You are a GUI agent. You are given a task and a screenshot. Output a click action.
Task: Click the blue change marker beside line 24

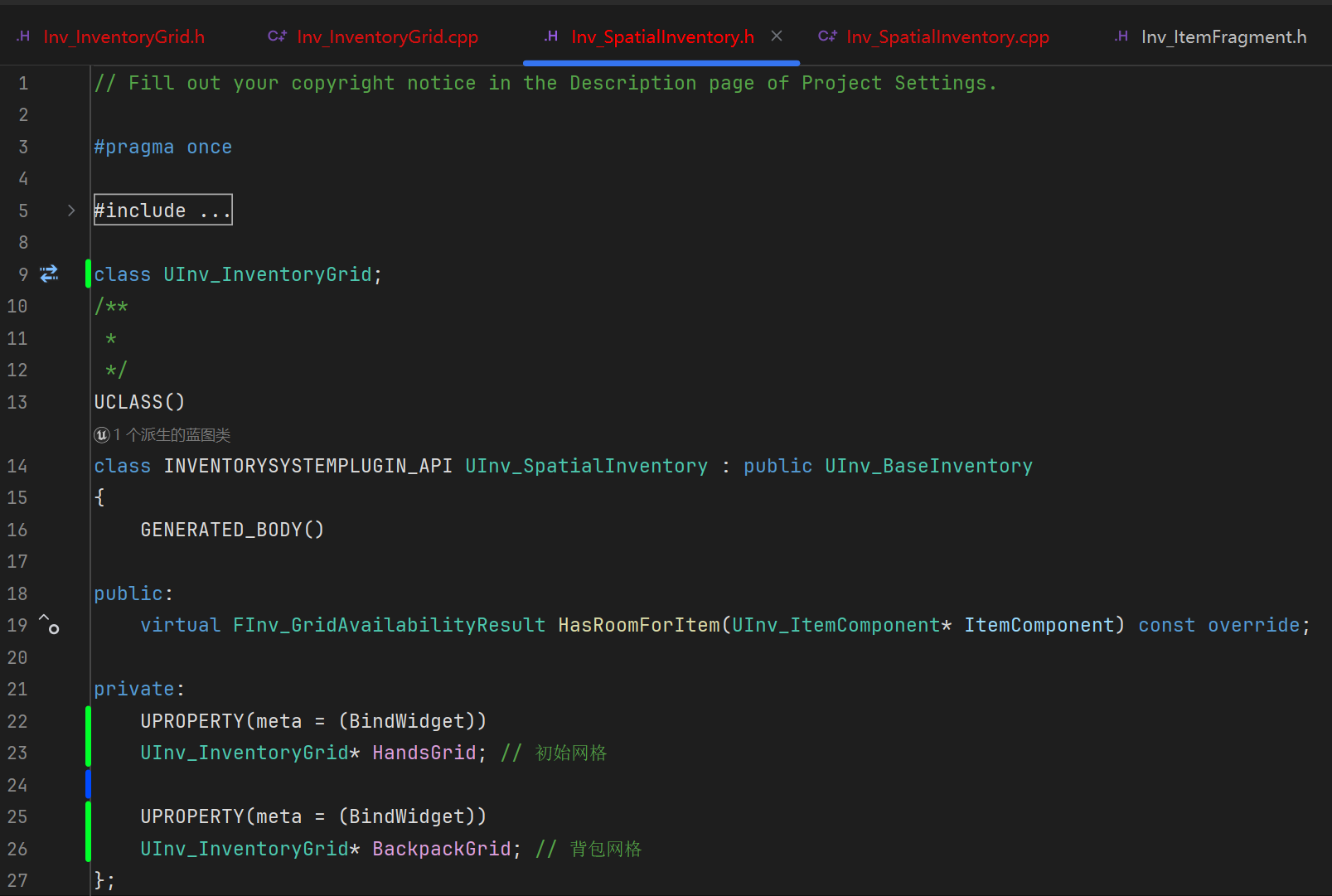pyautogui.click(x=88, y=784)
